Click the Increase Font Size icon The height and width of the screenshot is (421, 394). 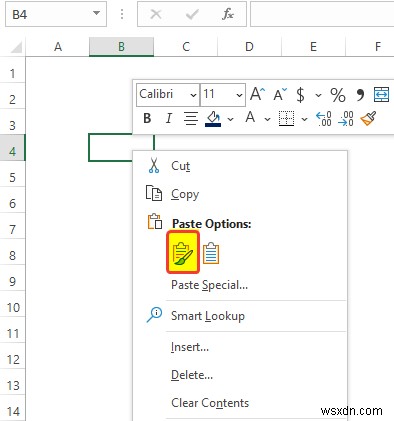[257, 94]
